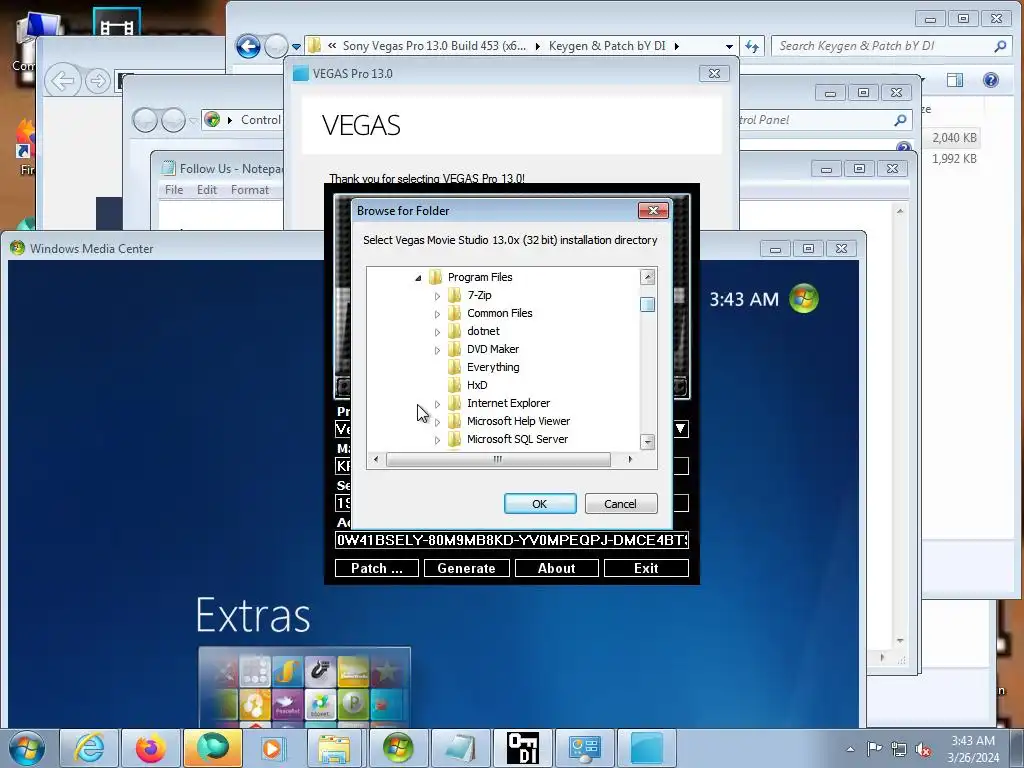Click the explorer Help question mark icon
Screen dimensions: 1024x768
991,80
